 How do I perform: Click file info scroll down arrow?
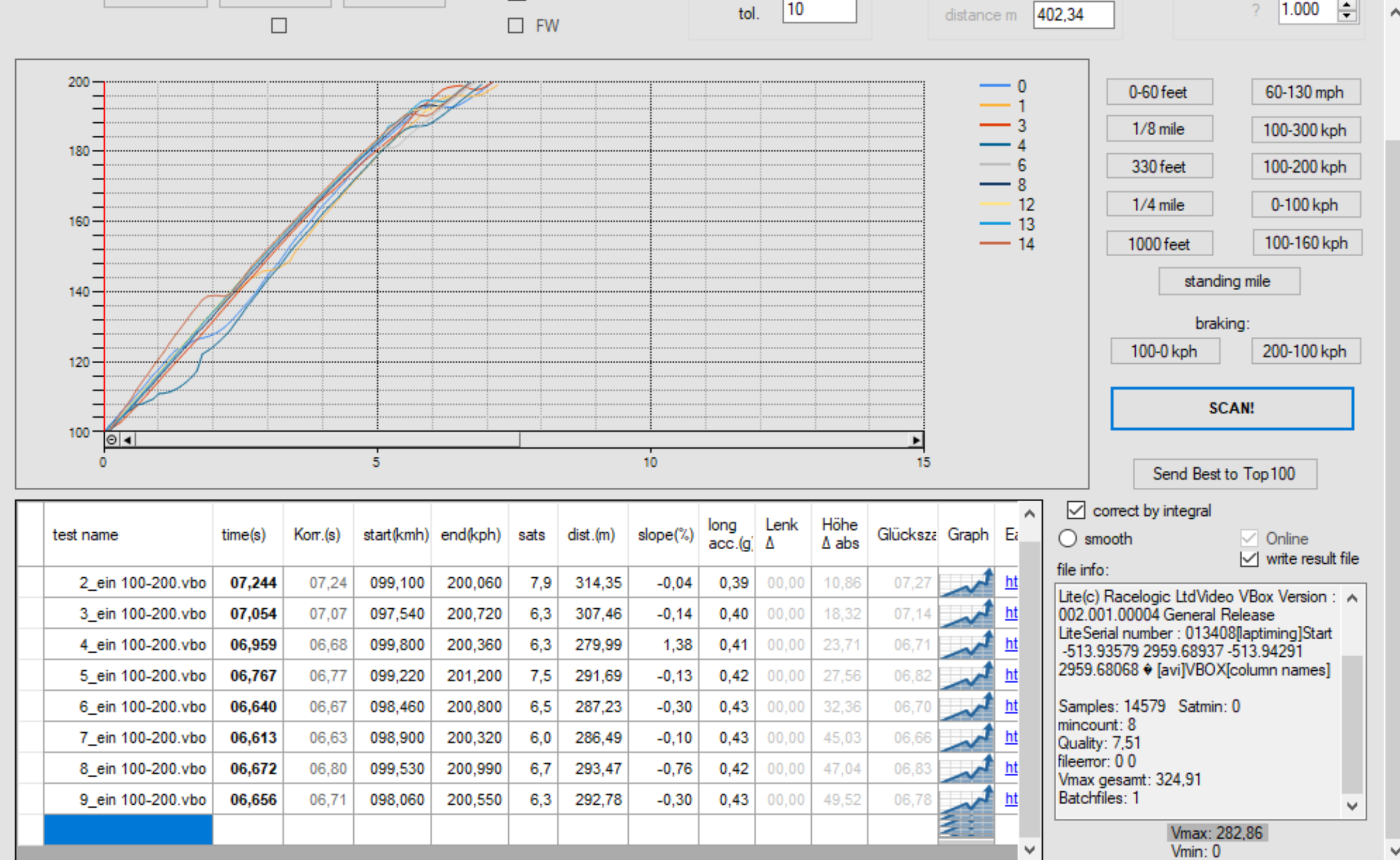[x=1353, y=806]
